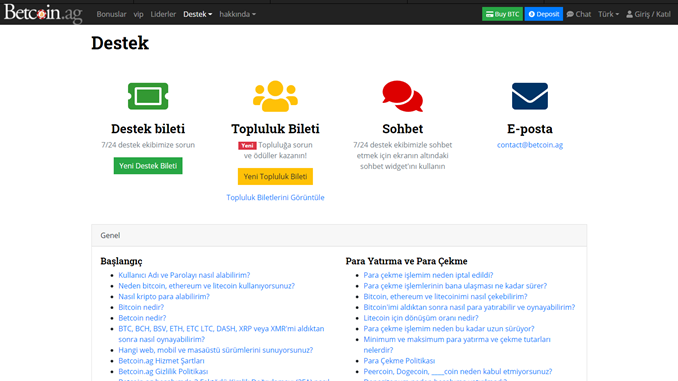Open the 'Bitcoin nedir?' link
The height and width of the screenshot is (381, 678).
(141, 307)
